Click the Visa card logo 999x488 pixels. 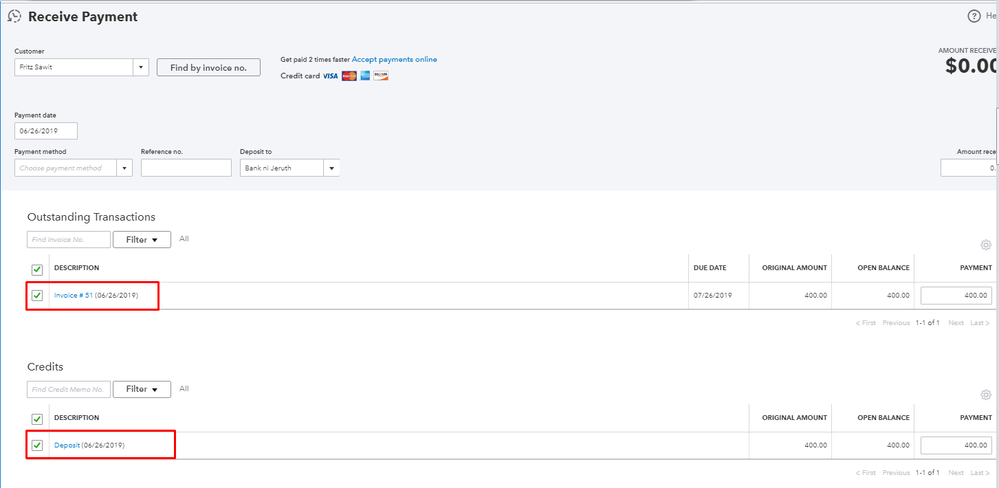tap(330, 76)
